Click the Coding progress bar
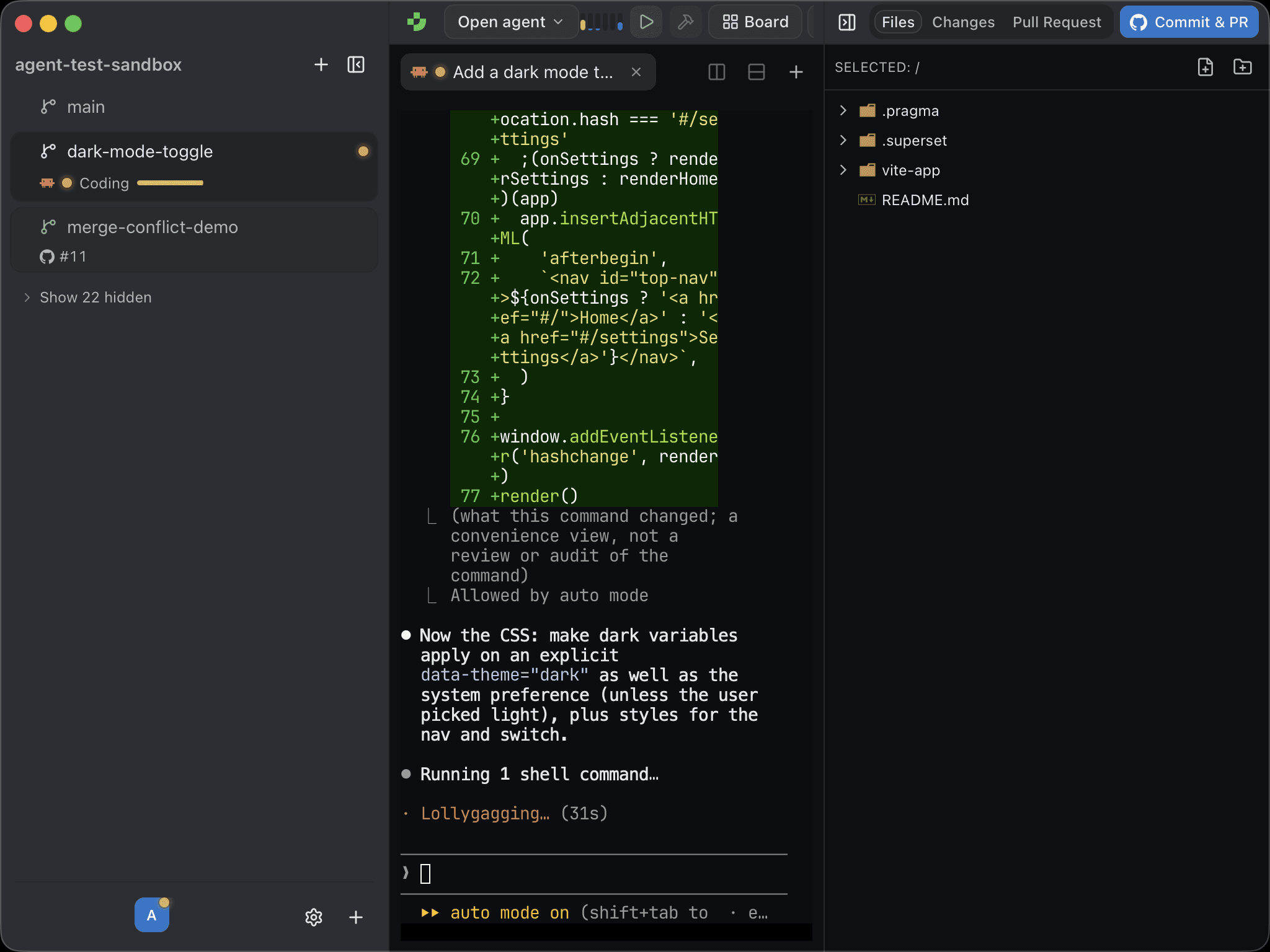 pos(170,183)
